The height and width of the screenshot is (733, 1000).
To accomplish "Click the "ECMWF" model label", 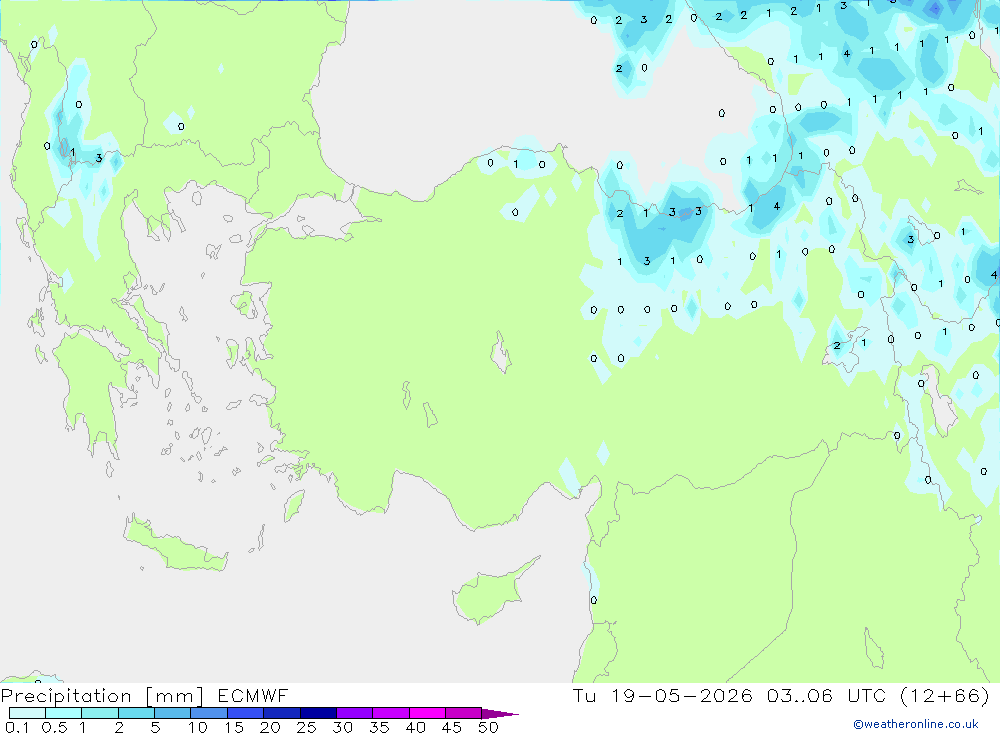I will 253,695.
